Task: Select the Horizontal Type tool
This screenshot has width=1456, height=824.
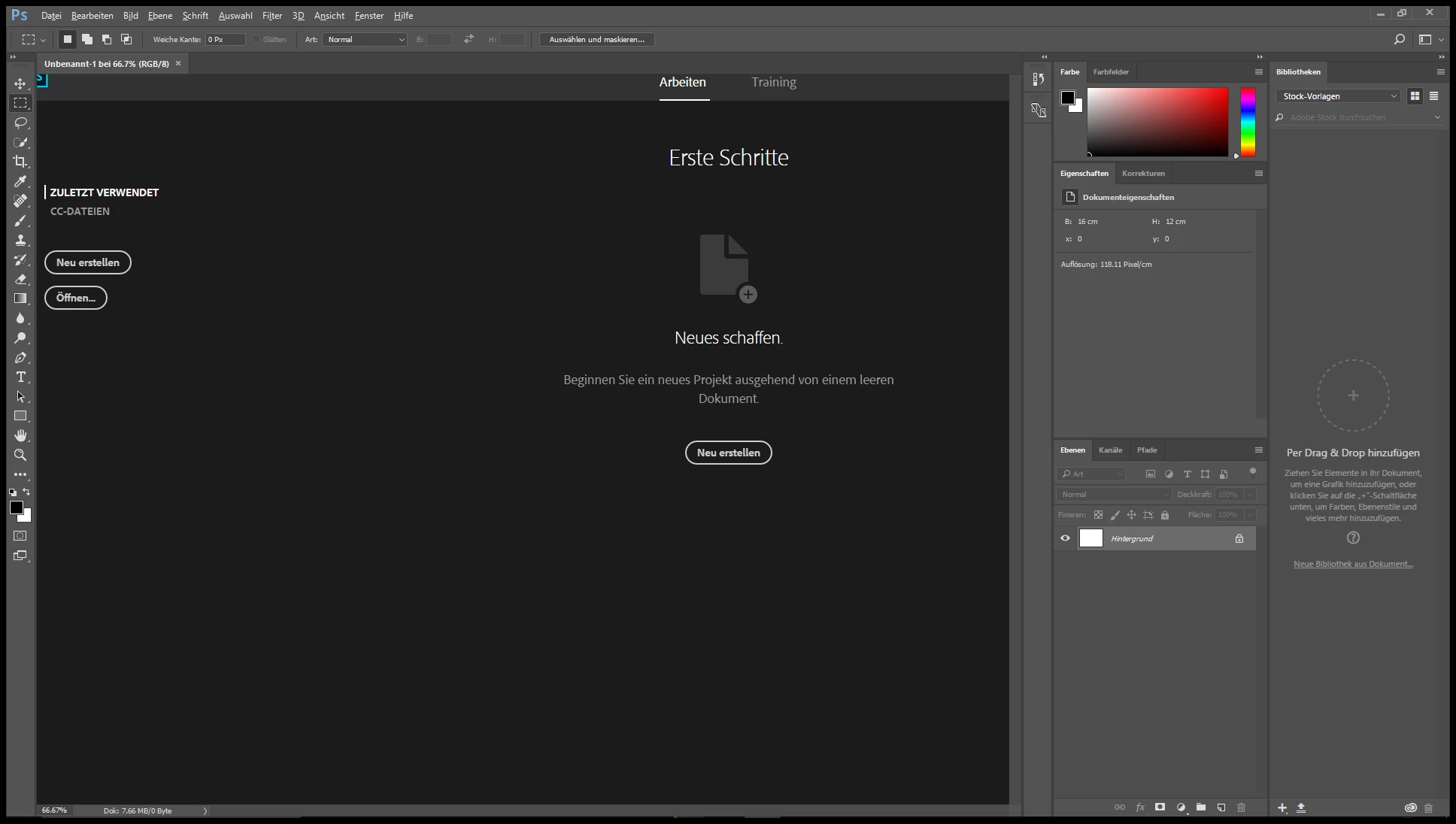Action: pos(20,377)
